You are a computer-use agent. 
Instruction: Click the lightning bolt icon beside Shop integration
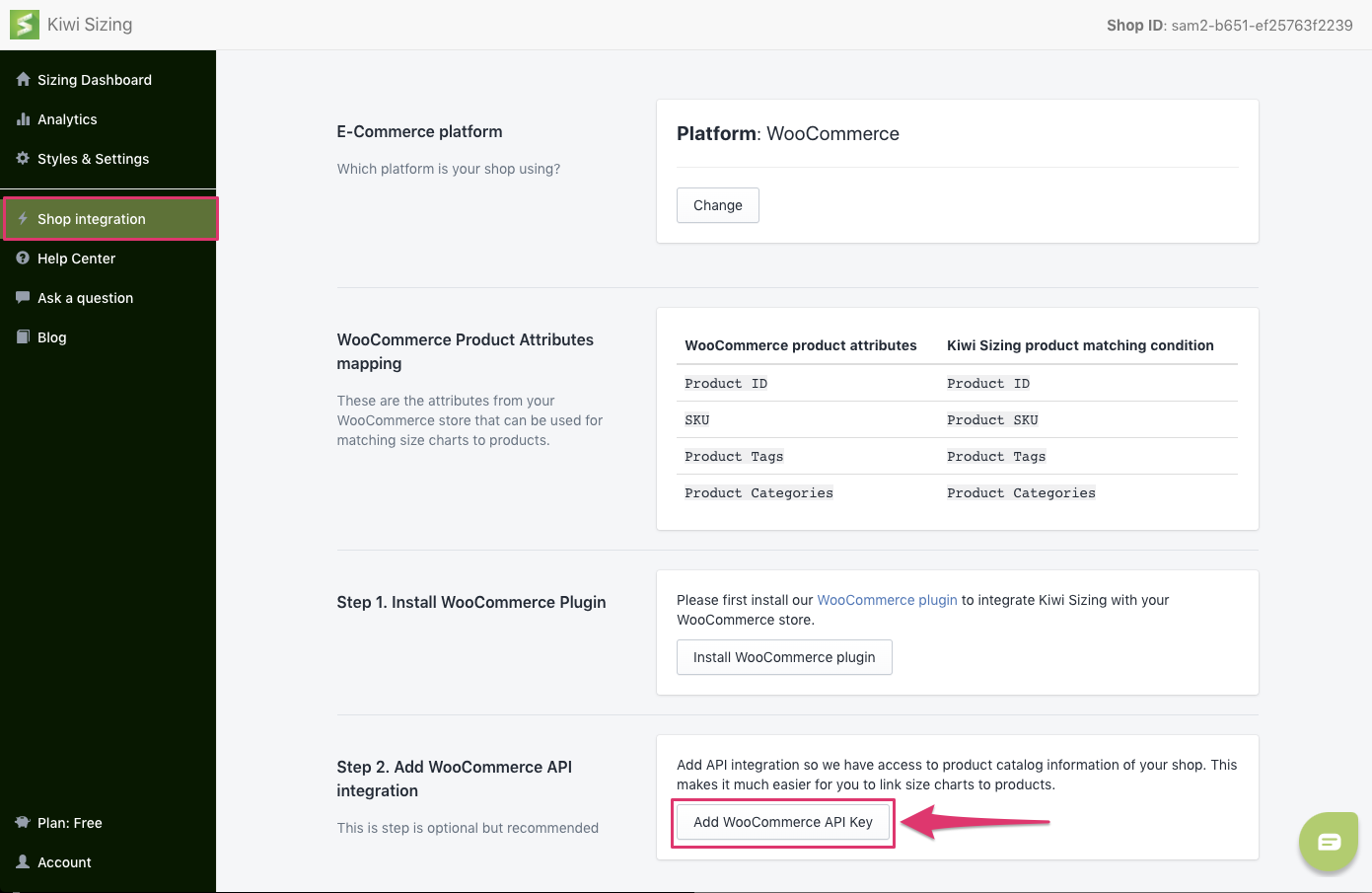[x=23, y=219]
